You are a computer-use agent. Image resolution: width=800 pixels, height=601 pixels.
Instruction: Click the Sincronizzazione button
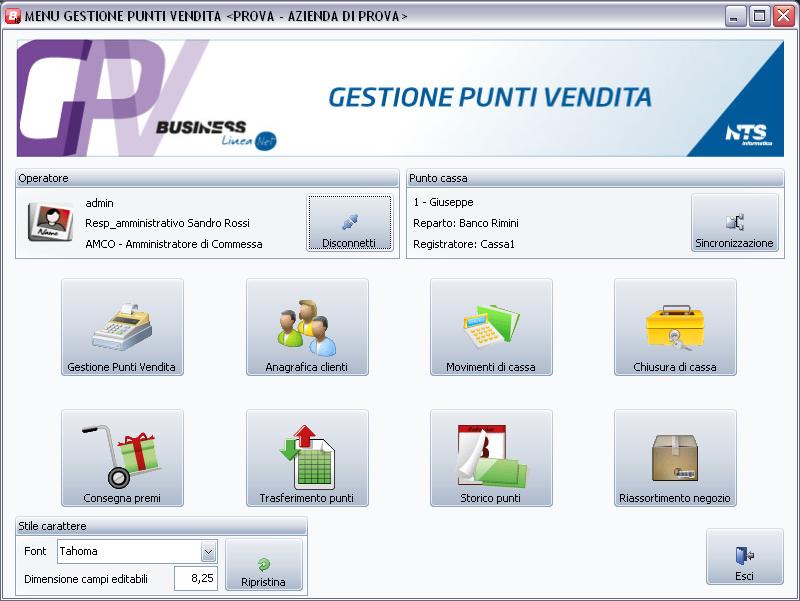pos(735,222)
